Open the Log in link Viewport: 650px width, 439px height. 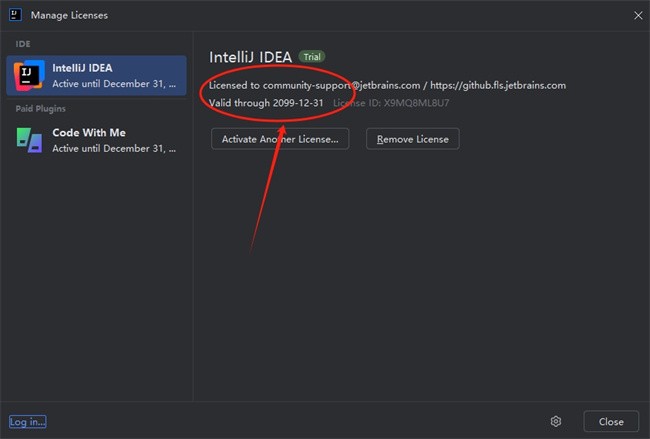tap(27, 422)
